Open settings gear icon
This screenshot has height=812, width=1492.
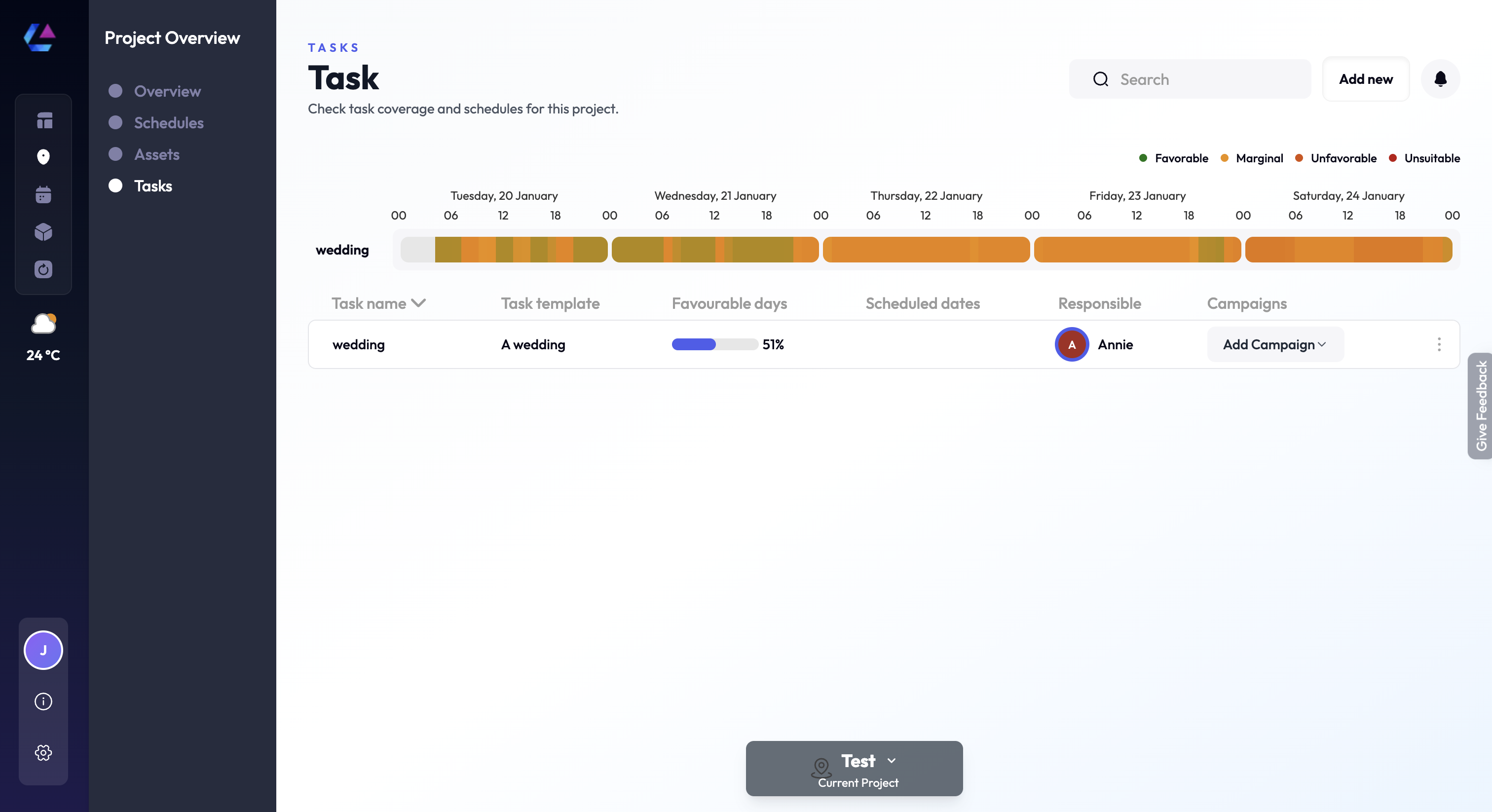pyautogui.click(x=43, y=752)
